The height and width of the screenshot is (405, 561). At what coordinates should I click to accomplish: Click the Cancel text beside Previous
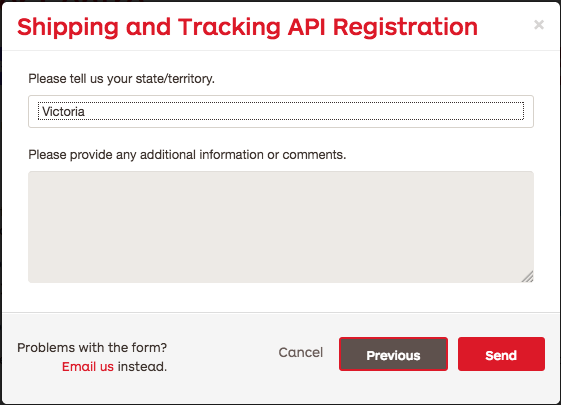point(301,352)
